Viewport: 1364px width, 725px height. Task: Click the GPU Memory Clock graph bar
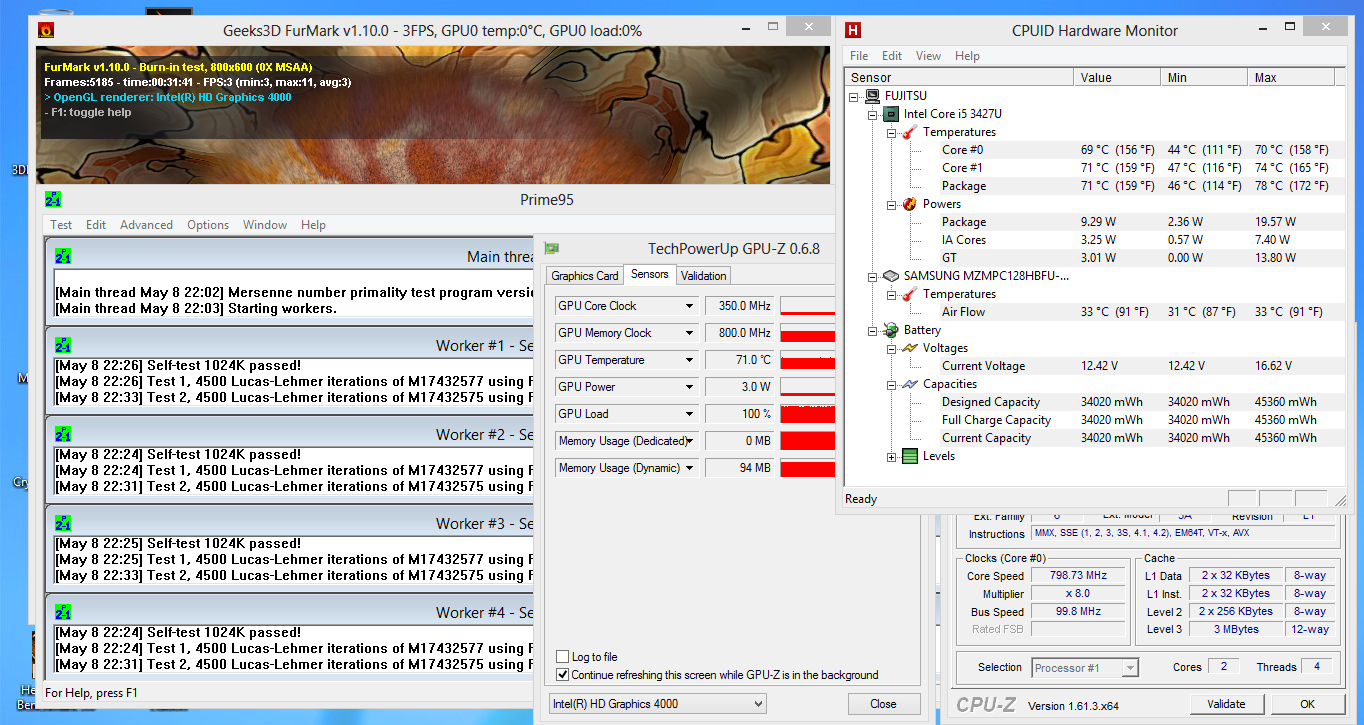807,333
